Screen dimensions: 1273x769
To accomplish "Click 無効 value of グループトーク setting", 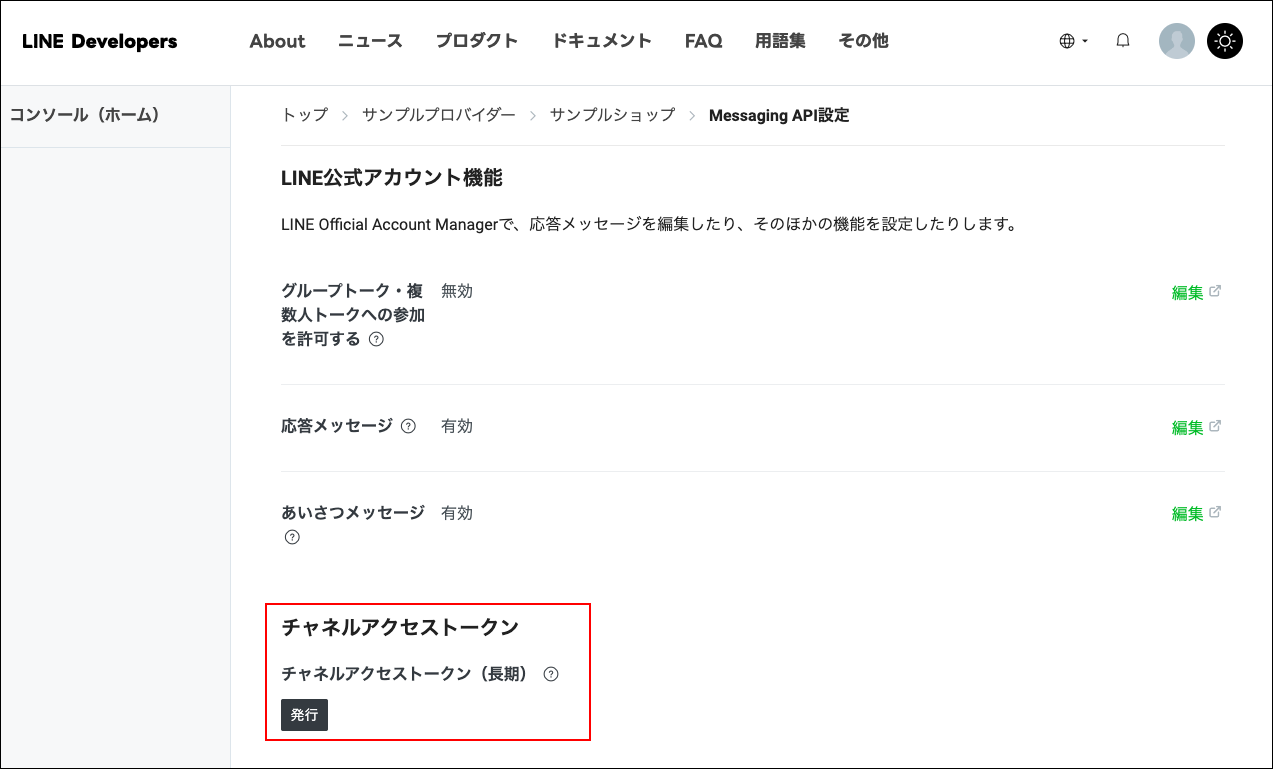I will coord(457,291).
